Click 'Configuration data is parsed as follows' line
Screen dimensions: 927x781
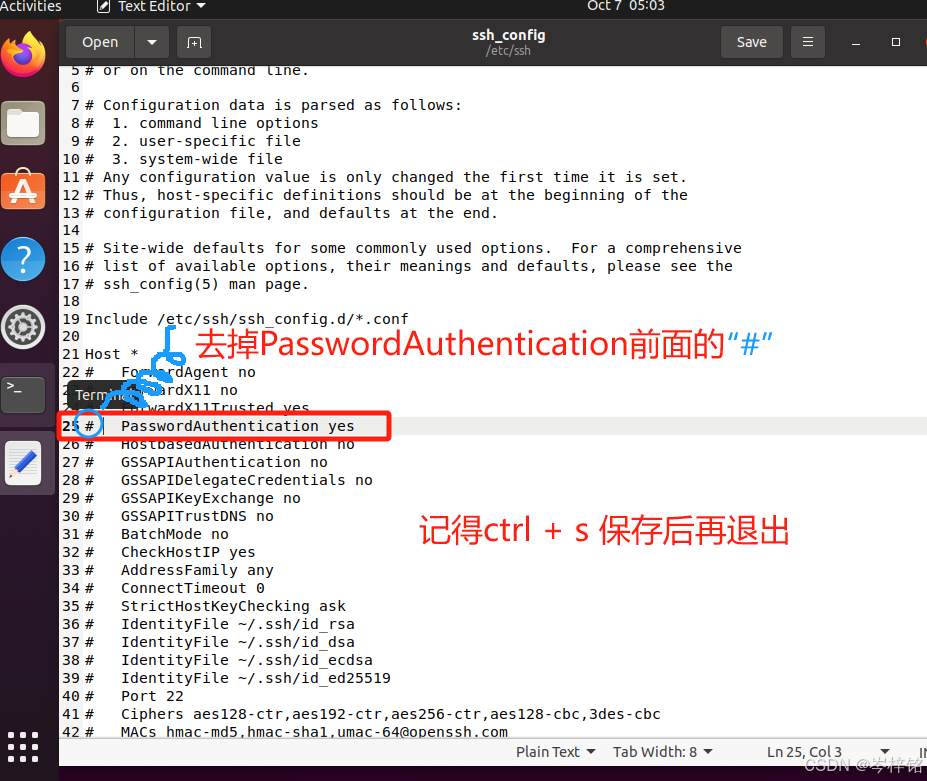point(273,105)
